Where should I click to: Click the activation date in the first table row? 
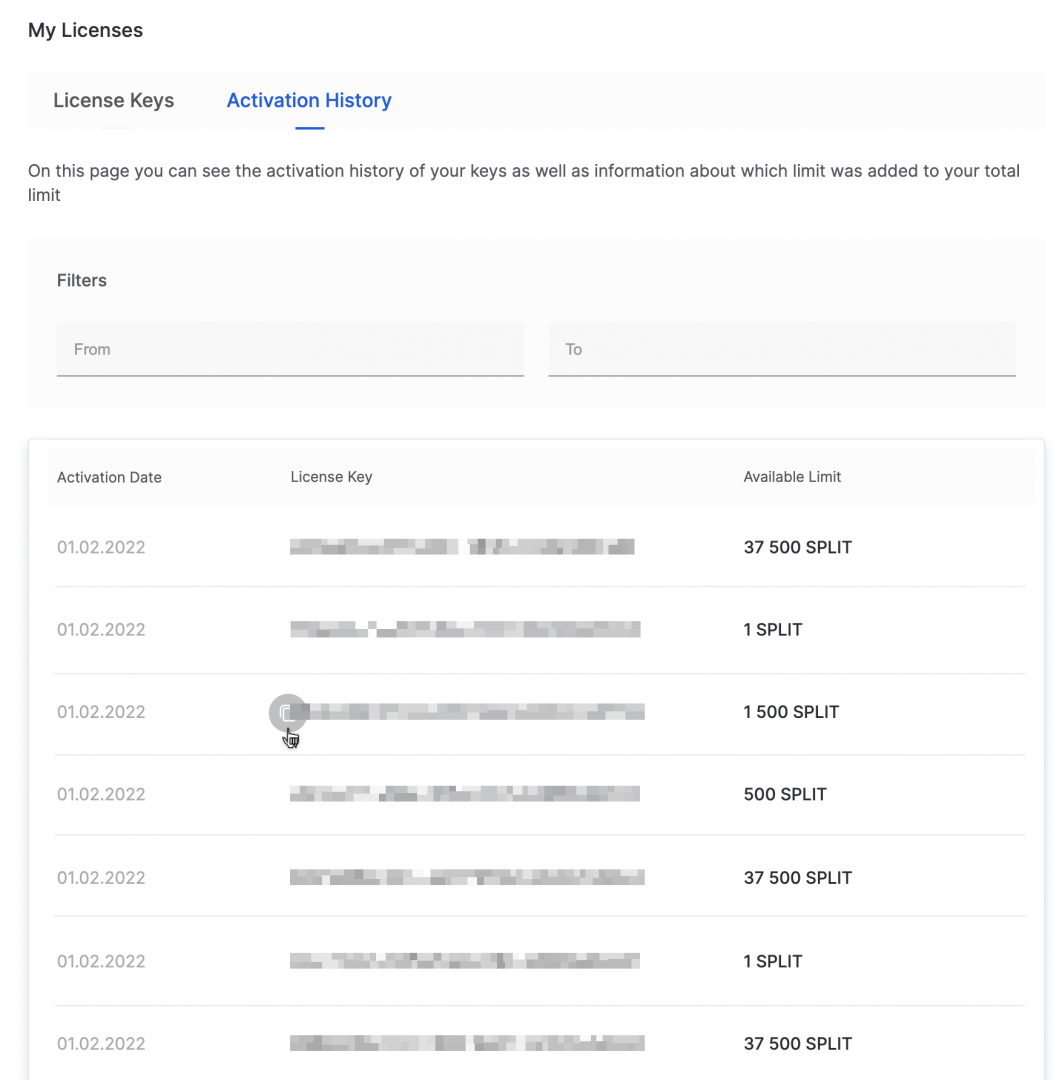click(101, 547)
